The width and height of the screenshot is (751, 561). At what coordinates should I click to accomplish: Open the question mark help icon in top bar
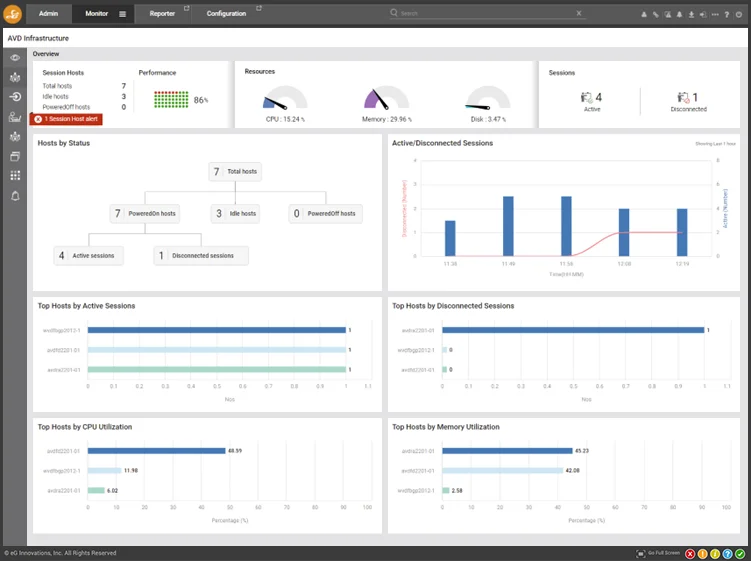[x=727, y=14]
